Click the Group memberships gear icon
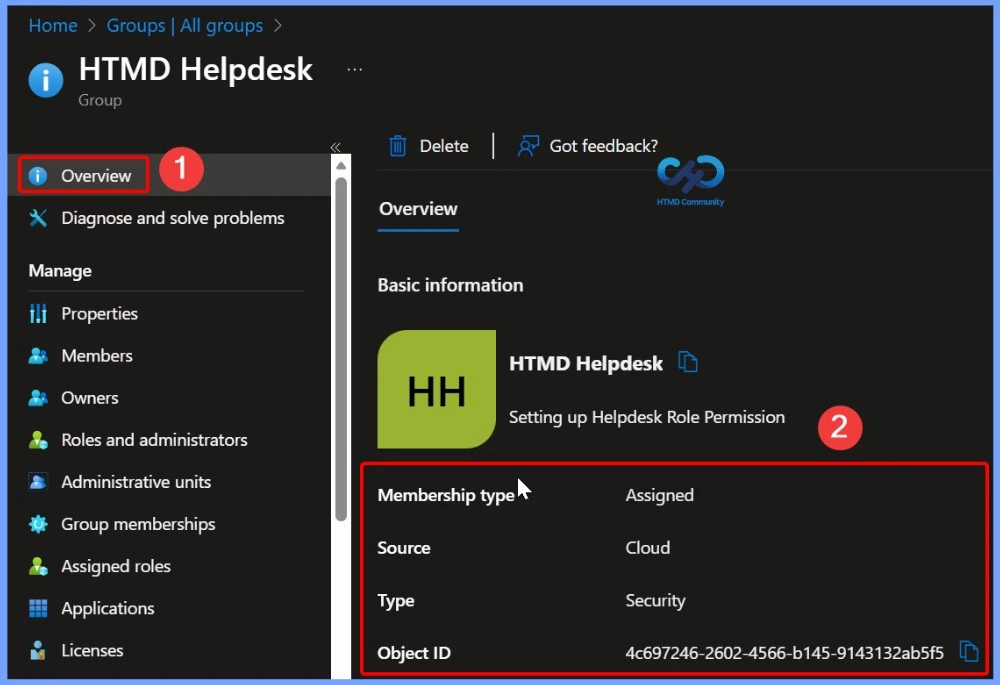This screenshot has height=685, width=1000. (39, 524)
